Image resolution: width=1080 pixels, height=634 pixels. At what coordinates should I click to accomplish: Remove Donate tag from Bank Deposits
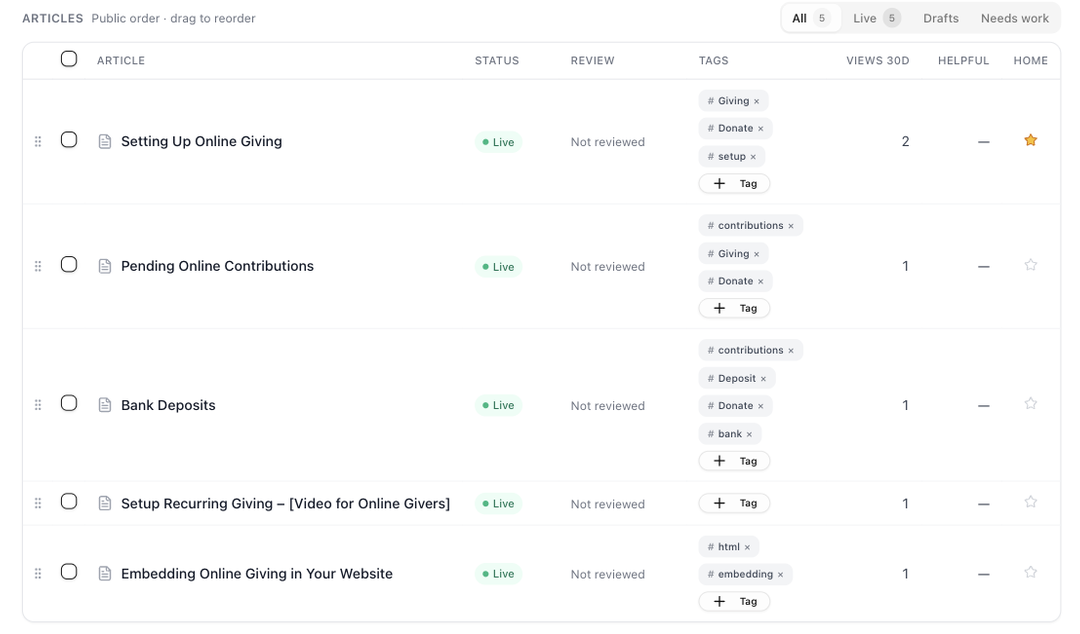pos(760,407)
